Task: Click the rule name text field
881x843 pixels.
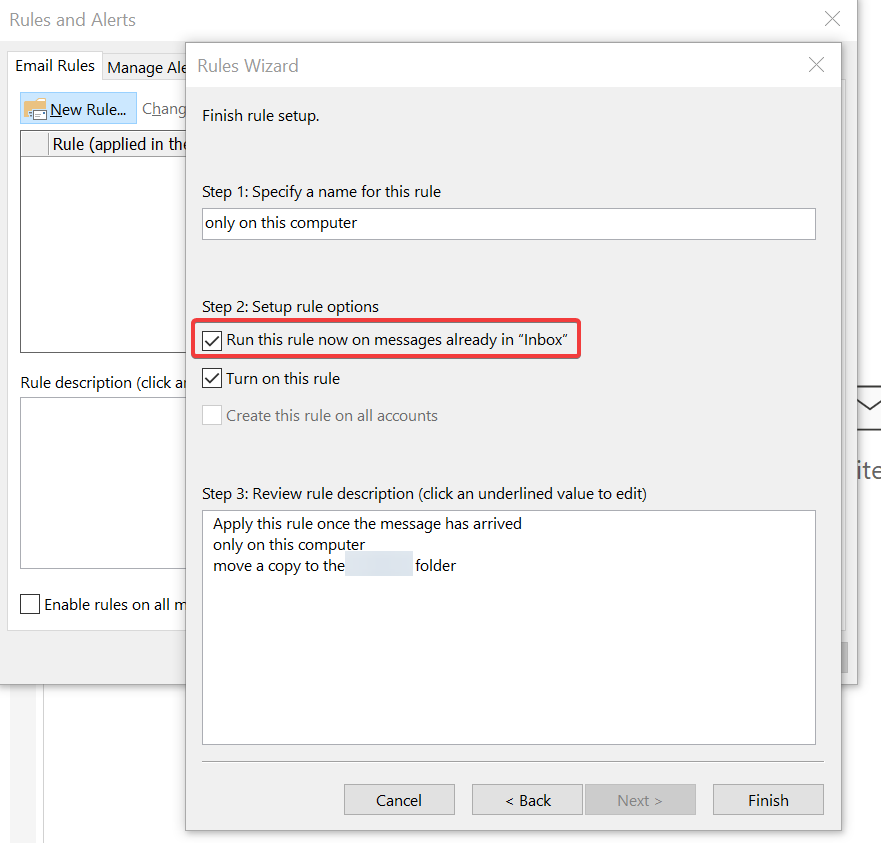Action: 508,223
